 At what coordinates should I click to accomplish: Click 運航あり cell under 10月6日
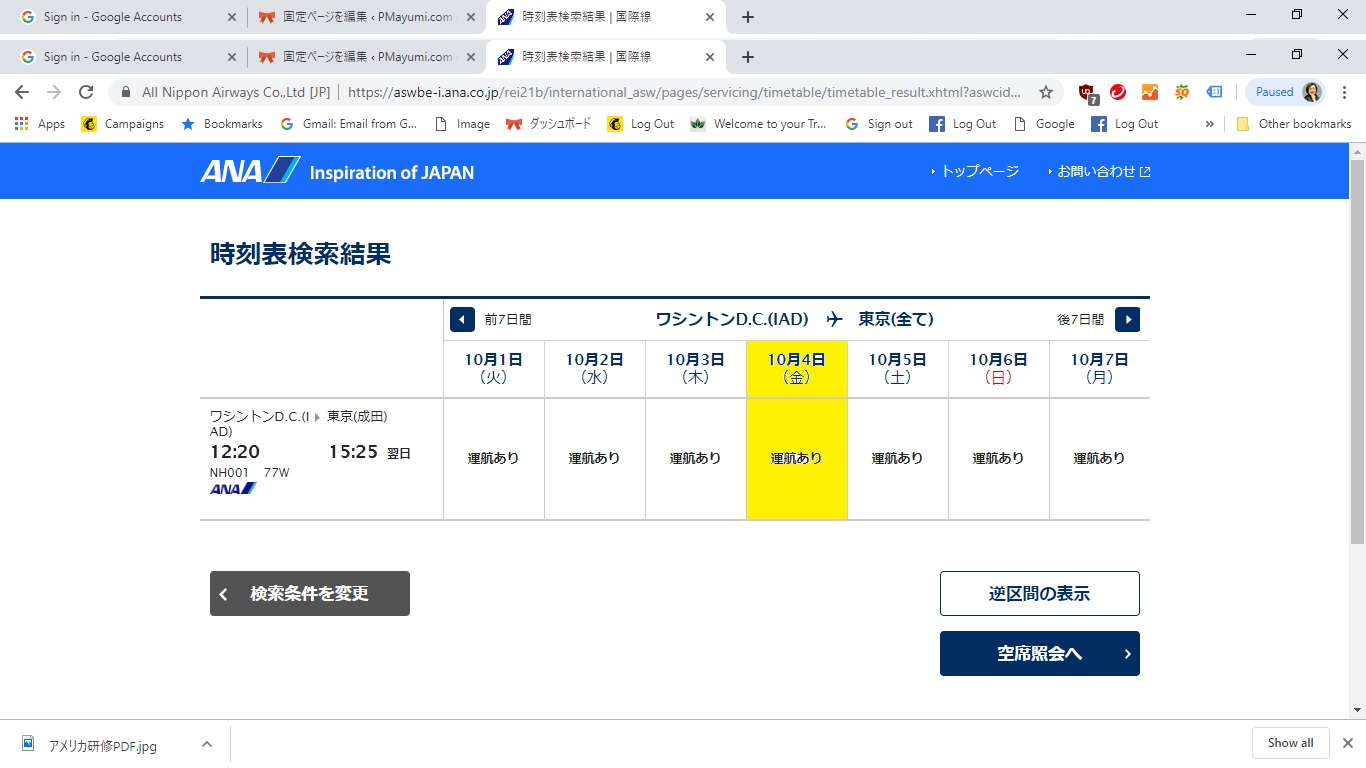(998, 459)
